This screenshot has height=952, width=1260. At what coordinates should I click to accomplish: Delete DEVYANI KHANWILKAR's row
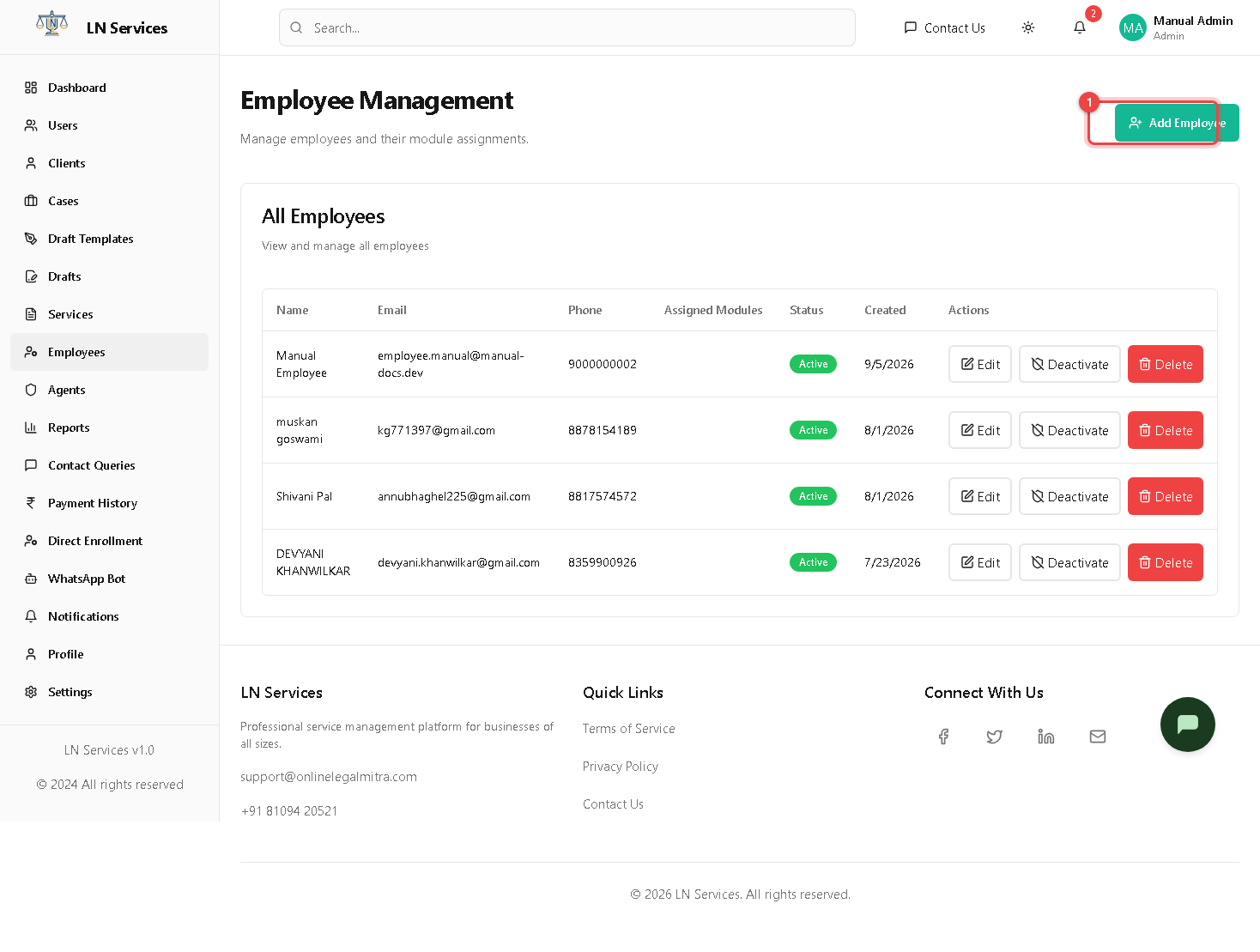point(1166,562)
